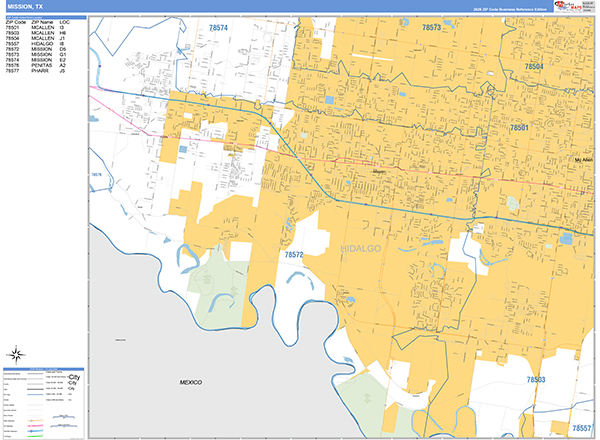600x440 pixels.
Task: Select the 78504 ZIP label on map
Action: tap(534, 67)
